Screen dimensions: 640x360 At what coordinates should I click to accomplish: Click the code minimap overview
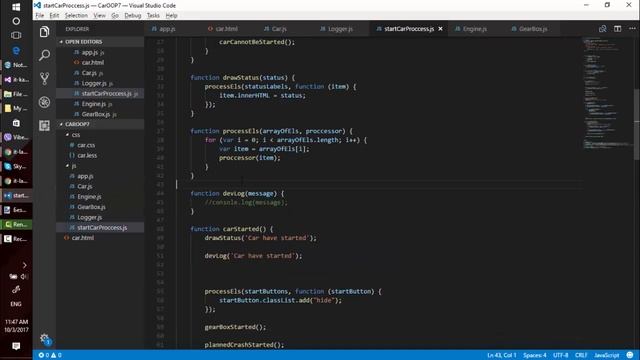tap(608, 94)
